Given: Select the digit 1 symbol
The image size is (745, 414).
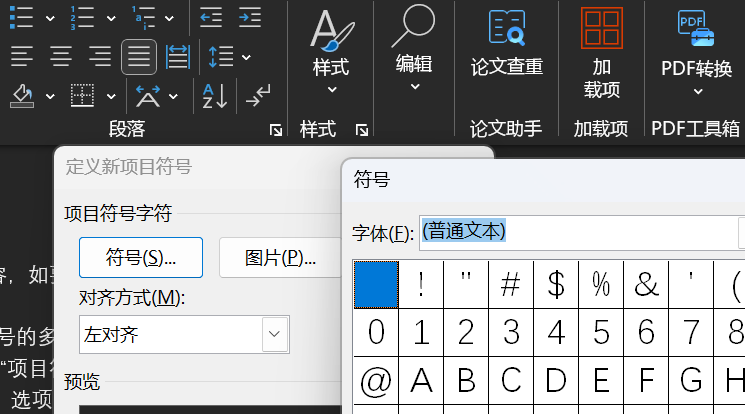Looking at the screenshot, I should click(421, 332).
